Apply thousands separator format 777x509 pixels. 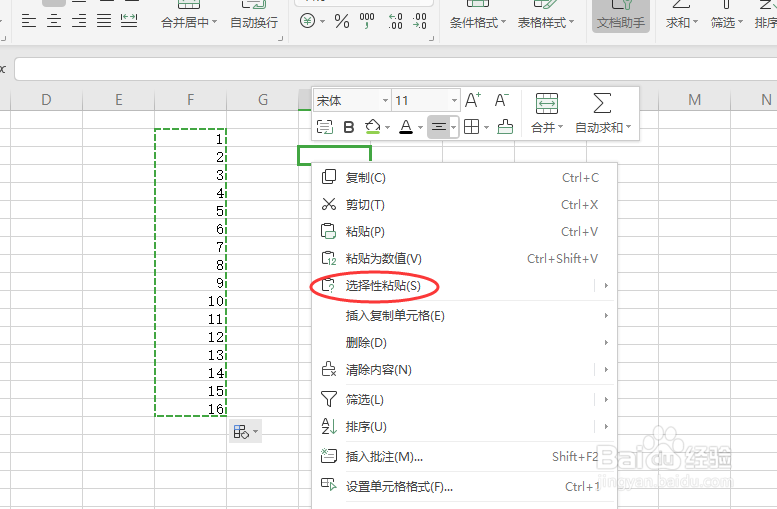point(367,21)
